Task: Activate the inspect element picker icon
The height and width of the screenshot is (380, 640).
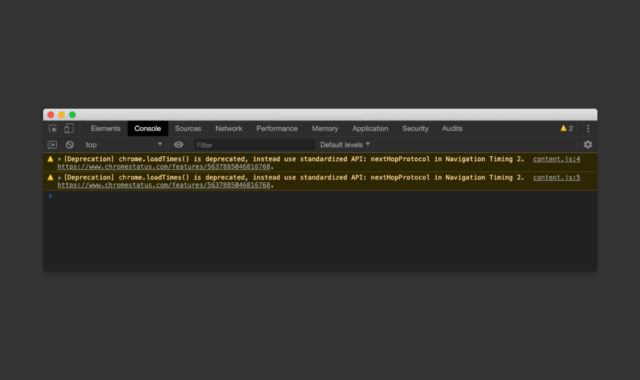Action: (53, 129)
